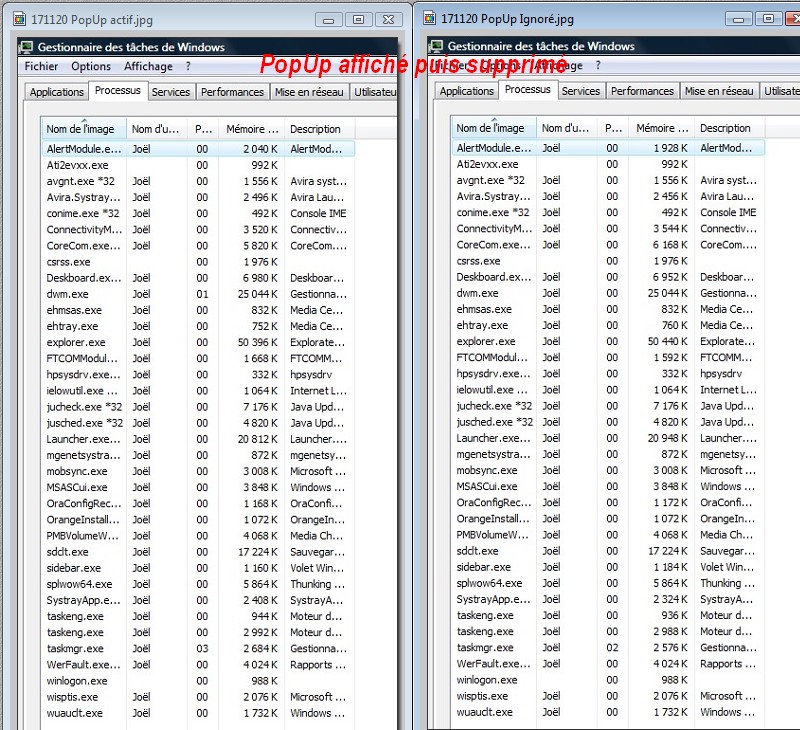The width and height of the screenshot is (800, 730).
Task: Sort by Nom d'u... column in right window
Action: 567,128
